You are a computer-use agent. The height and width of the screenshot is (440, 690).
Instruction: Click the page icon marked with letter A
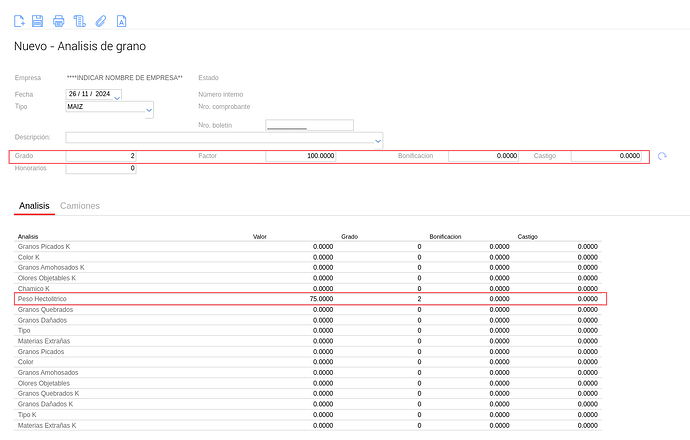(121, 20)
